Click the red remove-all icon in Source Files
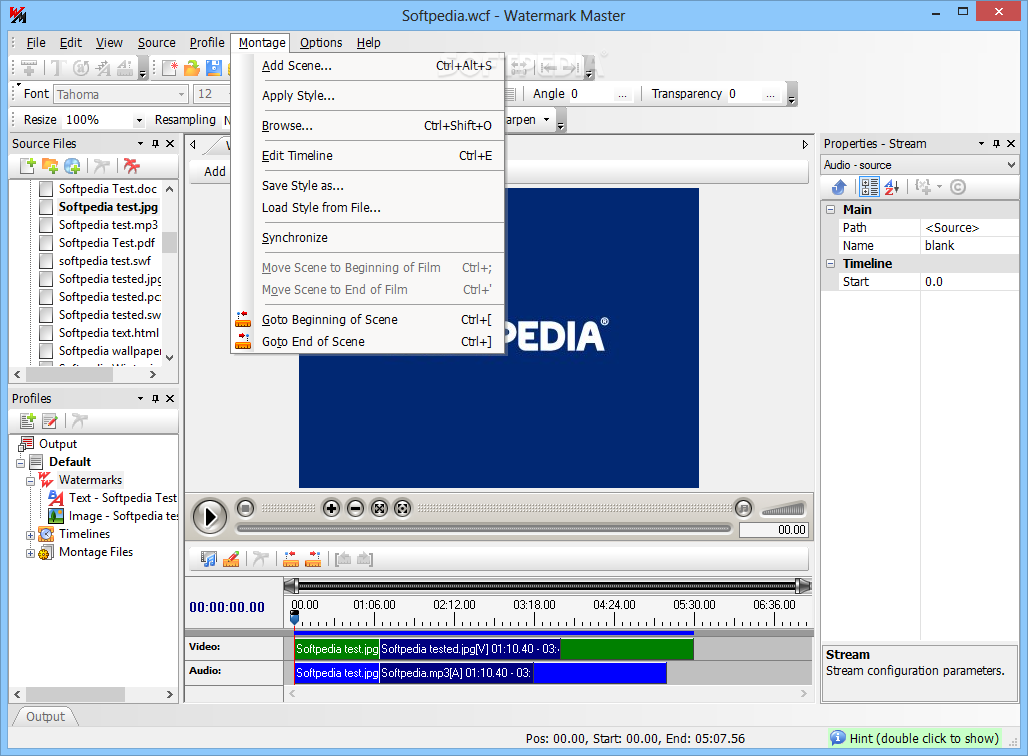 pos(132,166)
